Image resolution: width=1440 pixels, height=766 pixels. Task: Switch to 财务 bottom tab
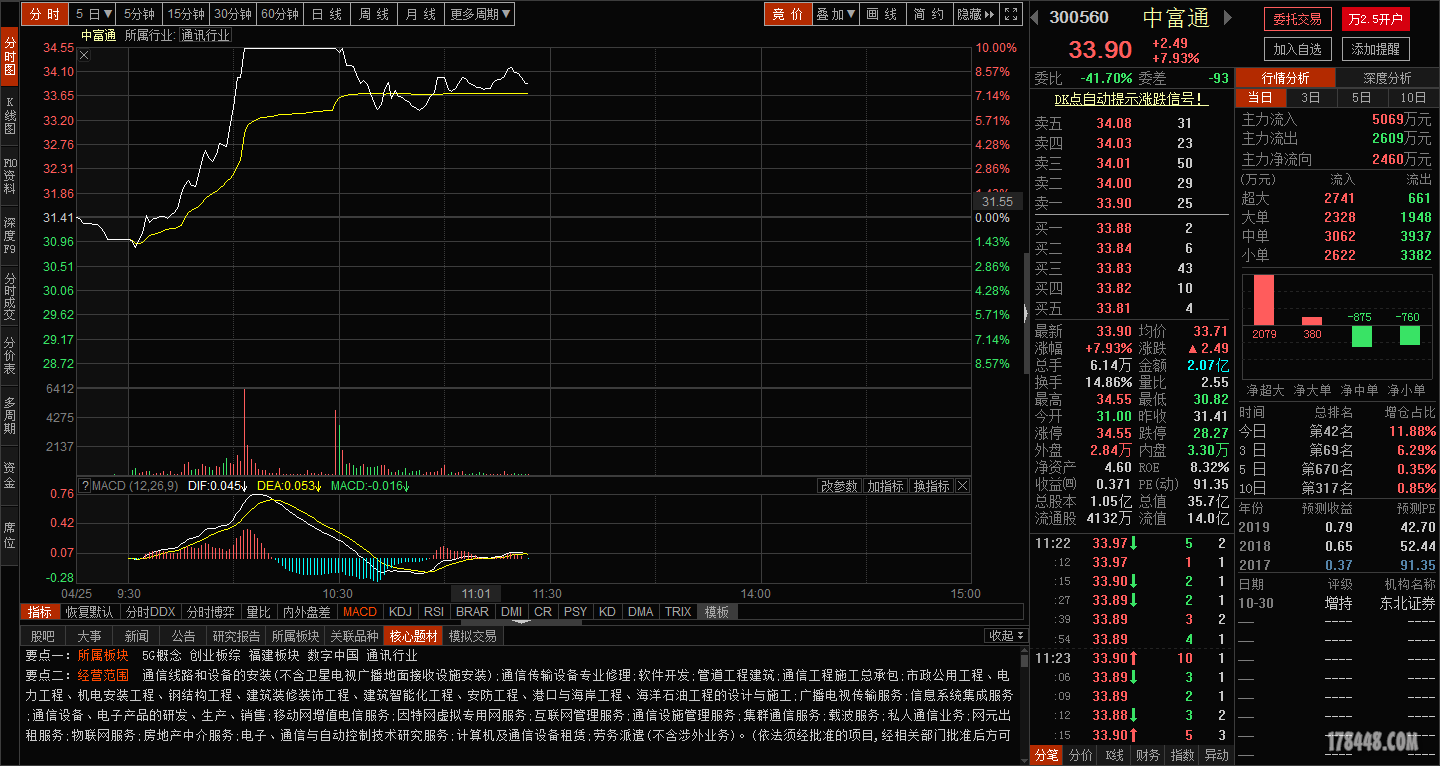click(x=1149, y=756)
